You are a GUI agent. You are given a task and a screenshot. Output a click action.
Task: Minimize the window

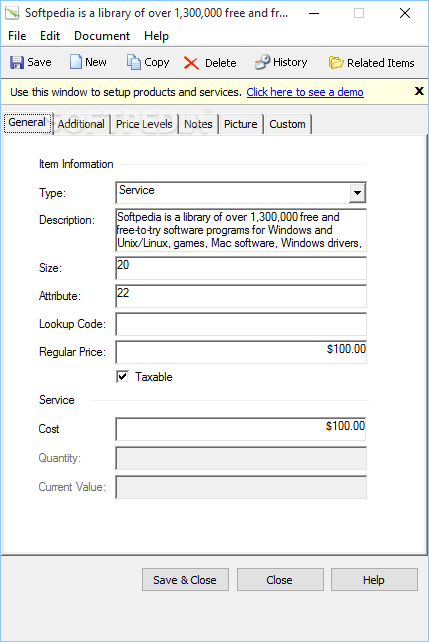[x=314, y=13]
